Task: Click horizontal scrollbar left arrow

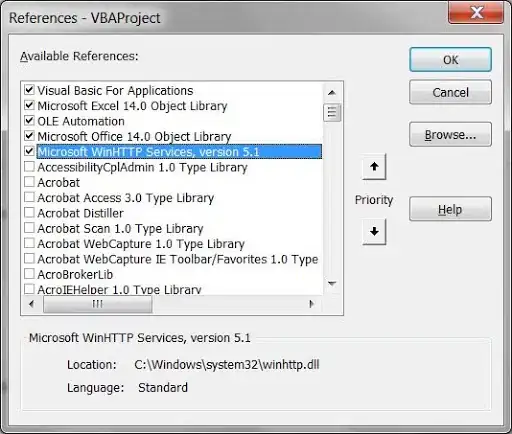Action: click(x=32, y=304)
